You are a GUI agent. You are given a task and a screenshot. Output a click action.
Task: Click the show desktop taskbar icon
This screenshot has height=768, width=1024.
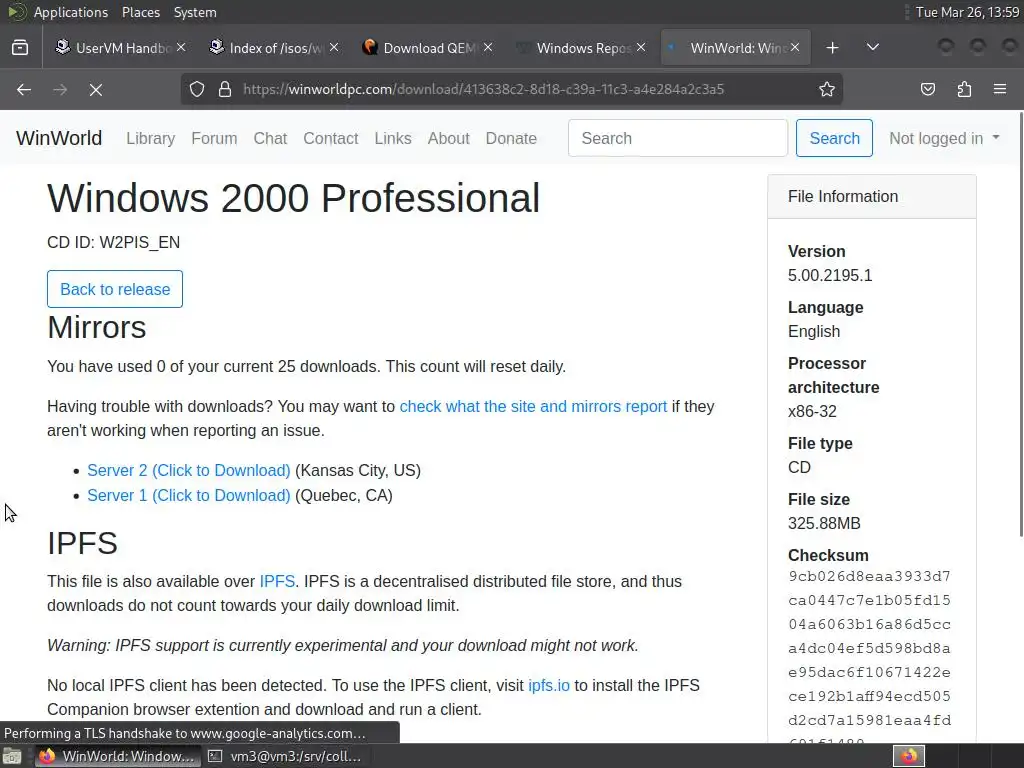coord(12,756)
